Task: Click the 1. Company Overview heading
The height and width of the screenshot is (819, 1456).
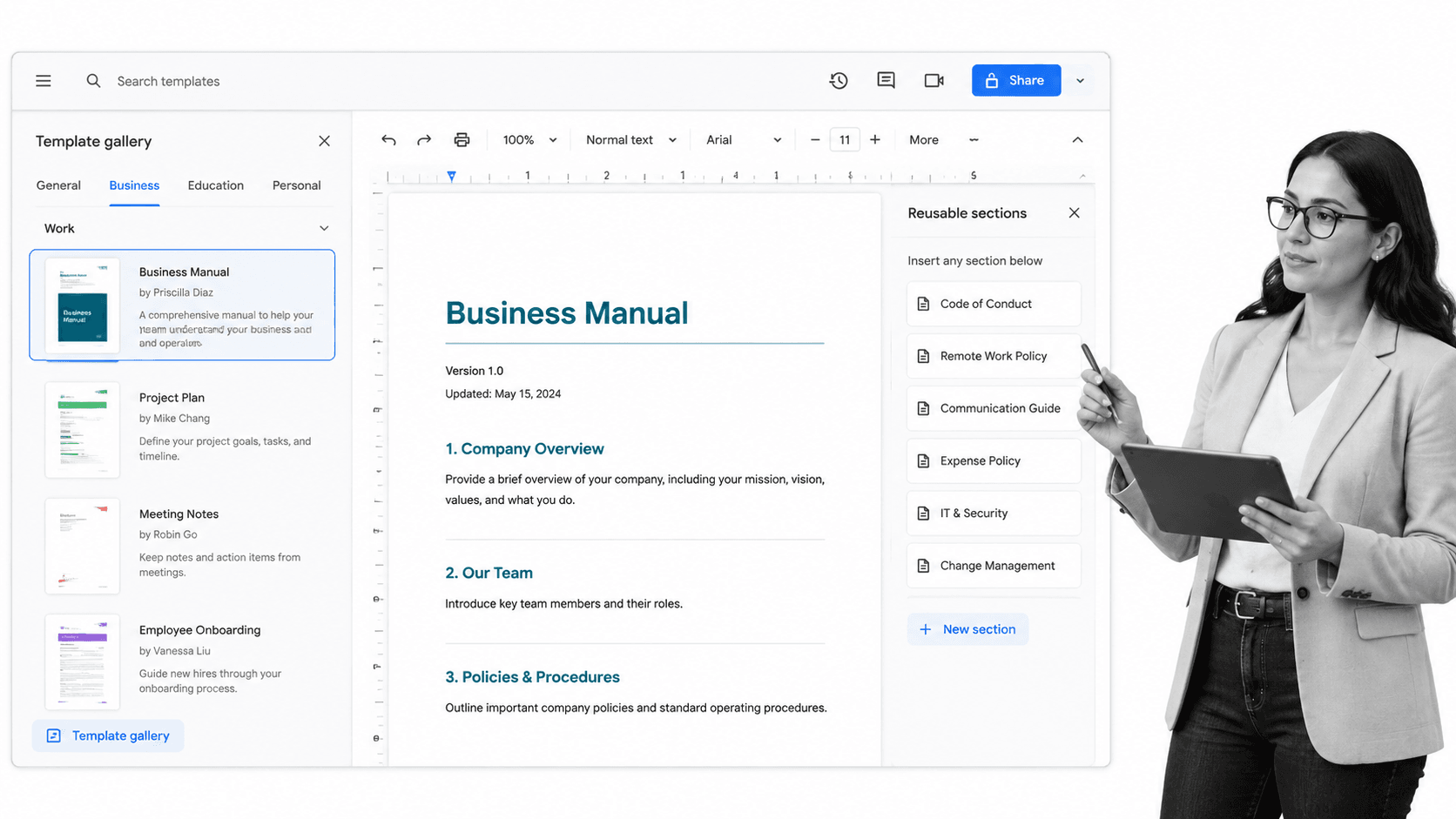Action: [x=524, y=449]
